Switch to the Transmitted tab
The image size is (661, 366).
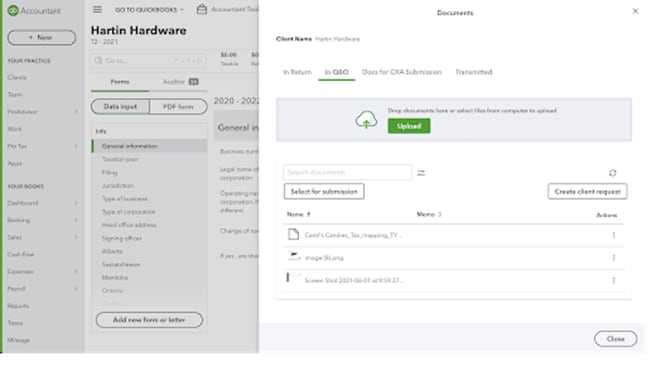pos(473,72)
